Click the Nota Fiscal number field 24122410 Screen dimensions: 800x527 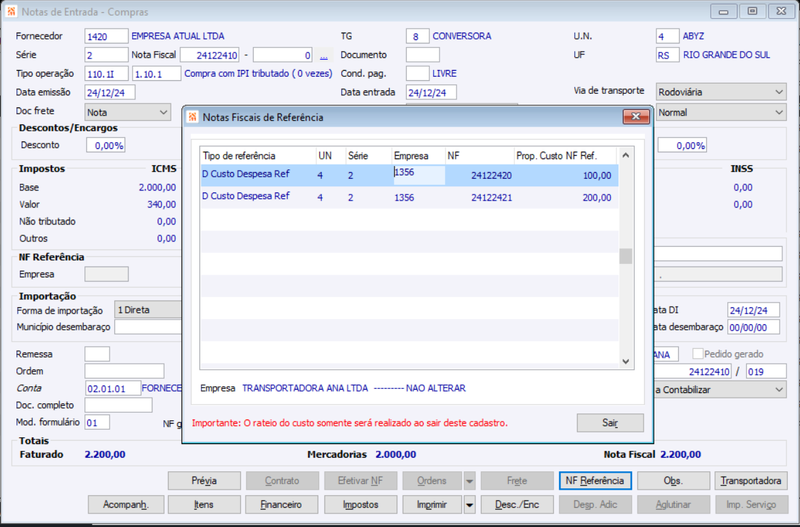tap(210, 55)
